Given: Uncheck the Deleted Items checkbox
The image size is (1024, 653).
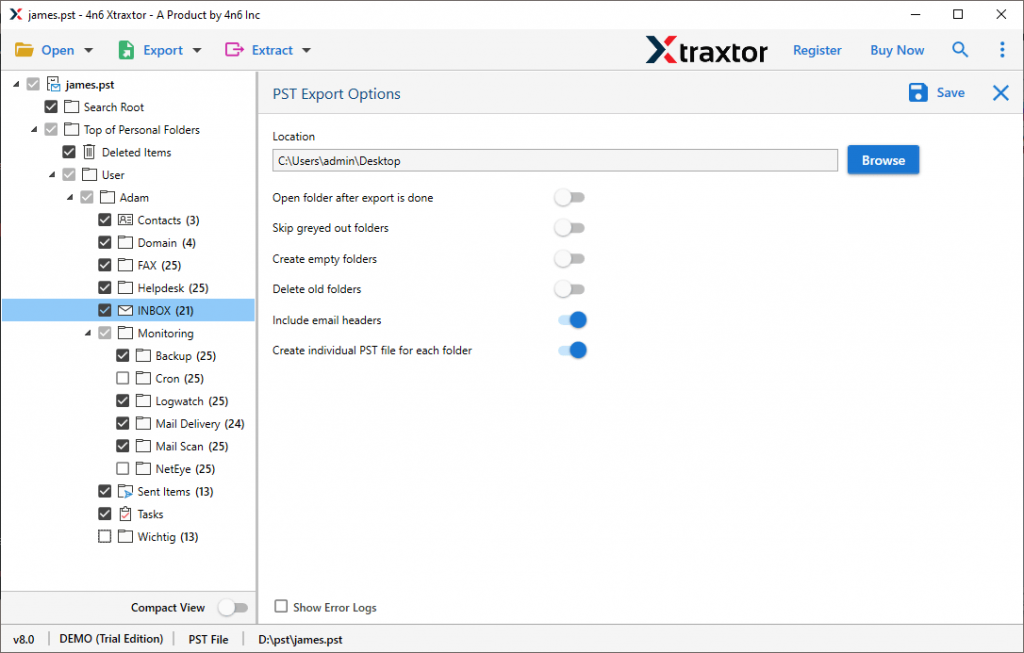Looking at the screenshot, I should (68, 151).
